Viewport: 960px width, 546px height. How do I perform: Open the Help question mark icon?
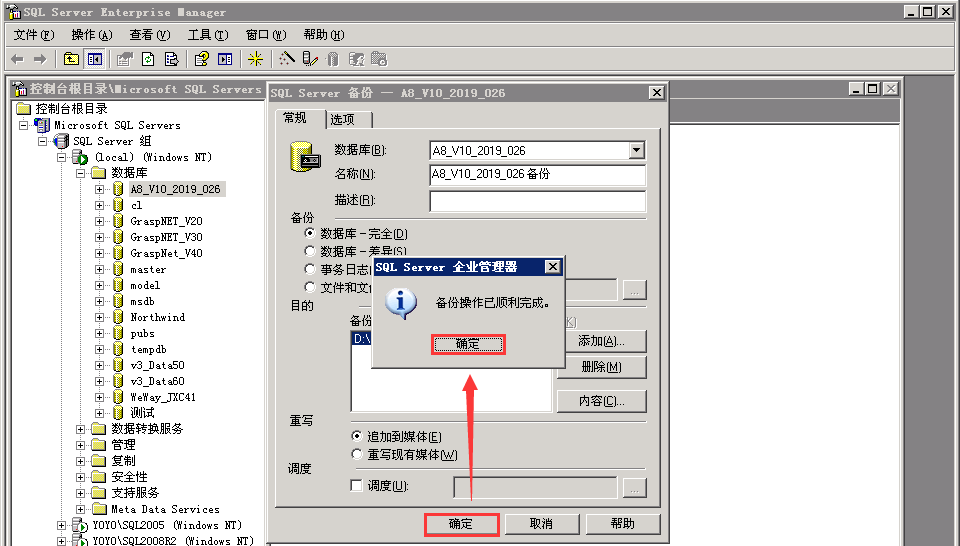(x=201, y=59)
